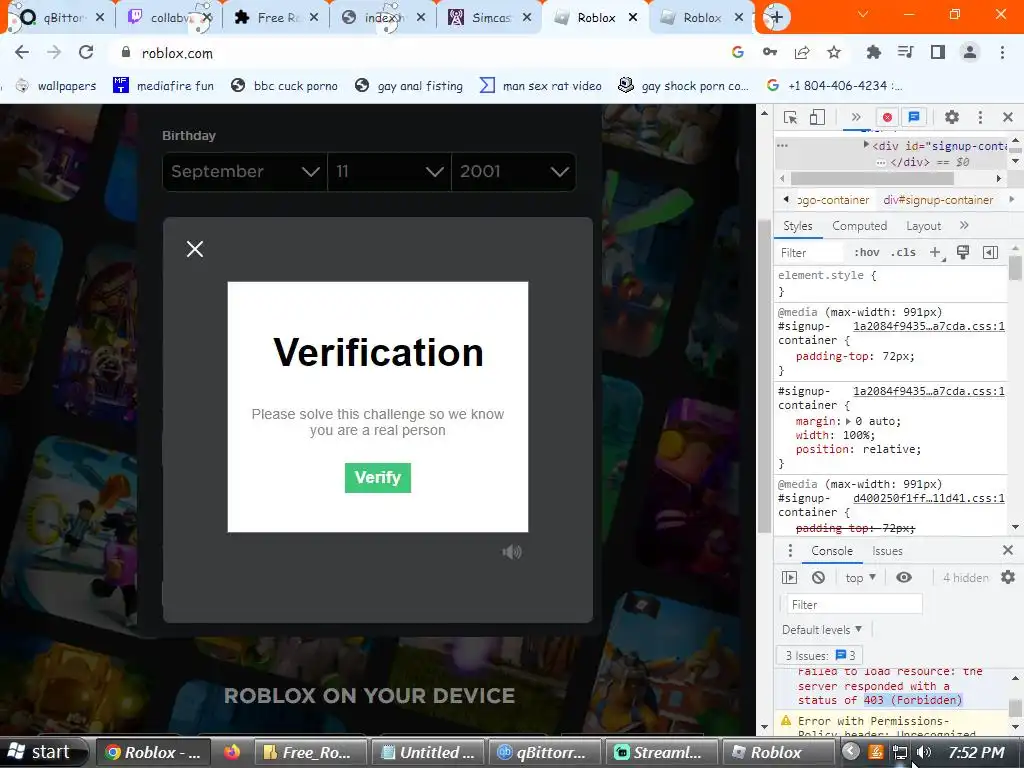Open DevTools issues message indicator
The width and height of the screenshot is (1024, 768).
tap(914, 118)
